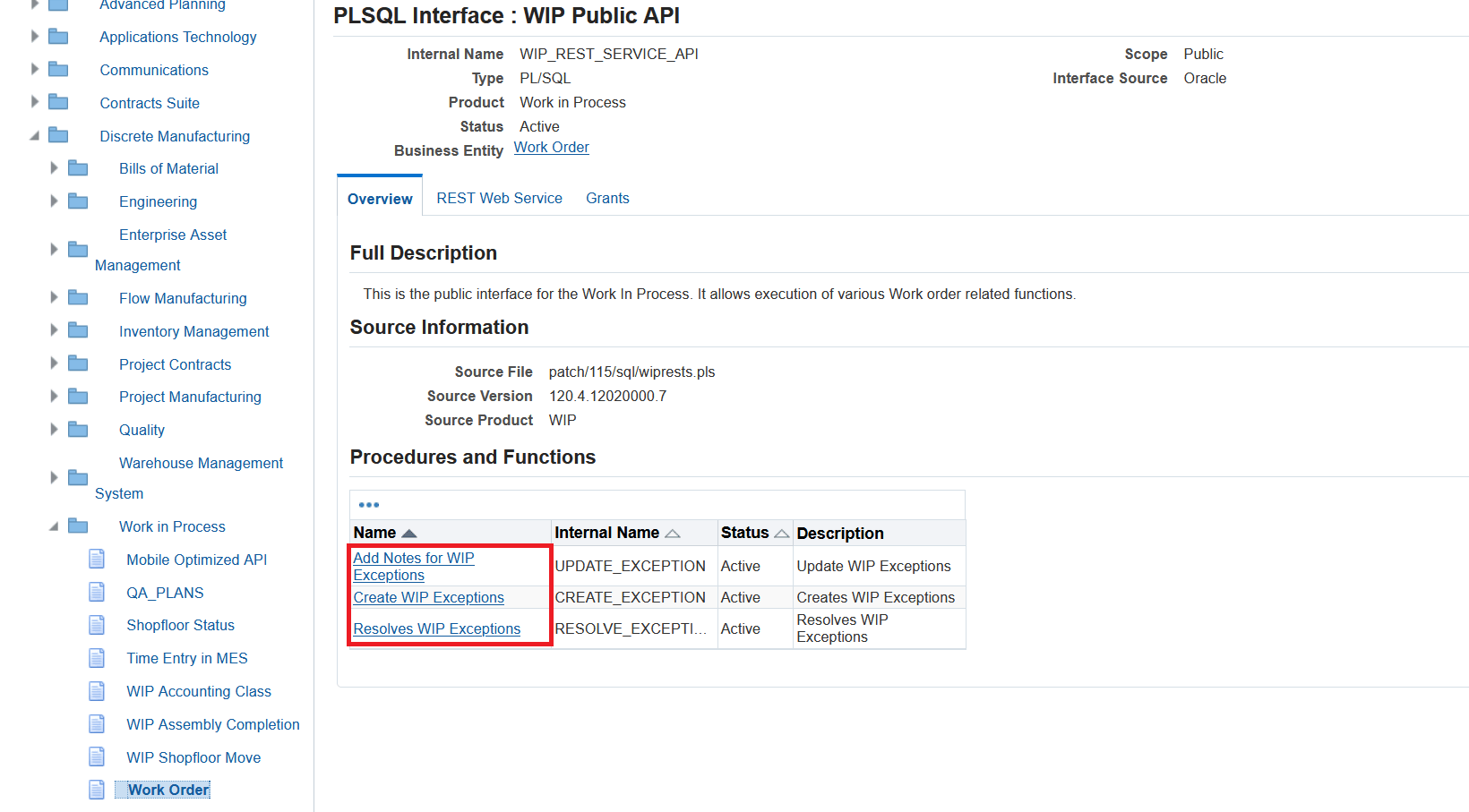Switch to the REST Web Service tab

(499, 198)
